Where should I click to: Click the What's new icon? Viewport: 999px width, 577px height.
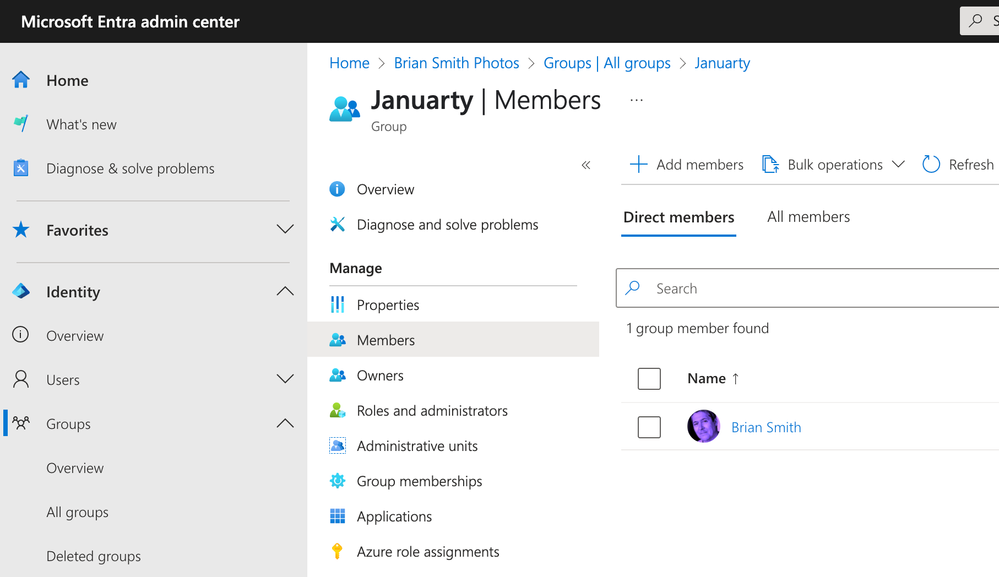pyautogui.click(x=21, y=124)
